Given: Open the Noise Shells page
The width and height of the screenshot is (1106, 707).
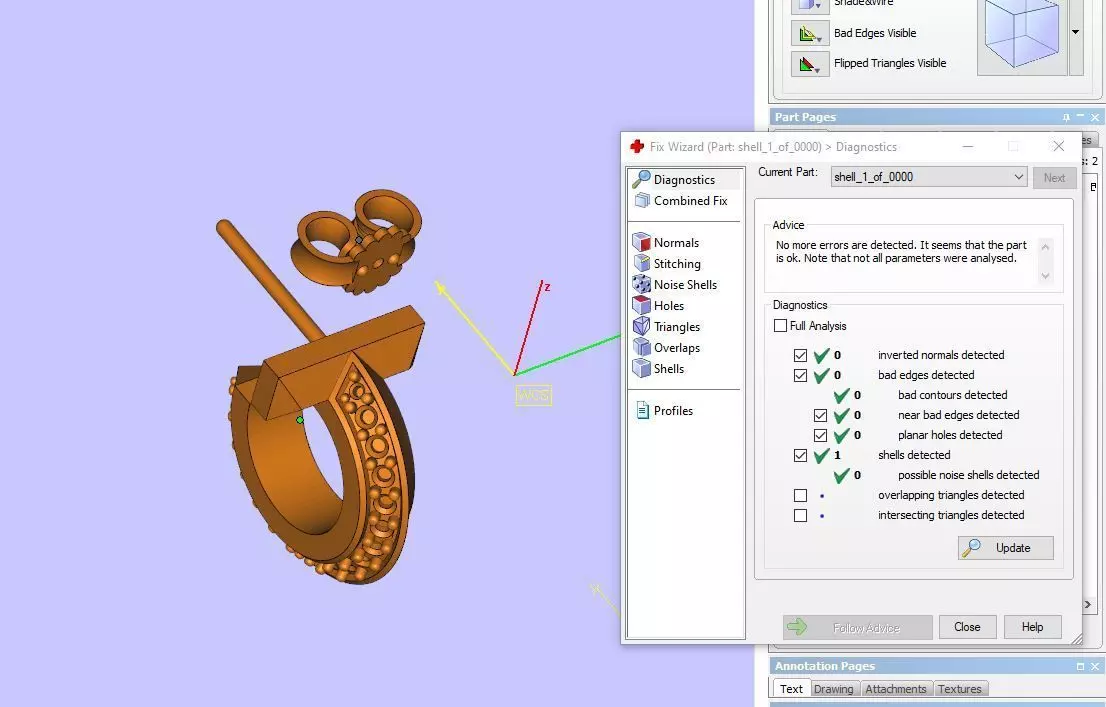Looking at the screenshot, I should pyautogui.click(x=675, y=284).
